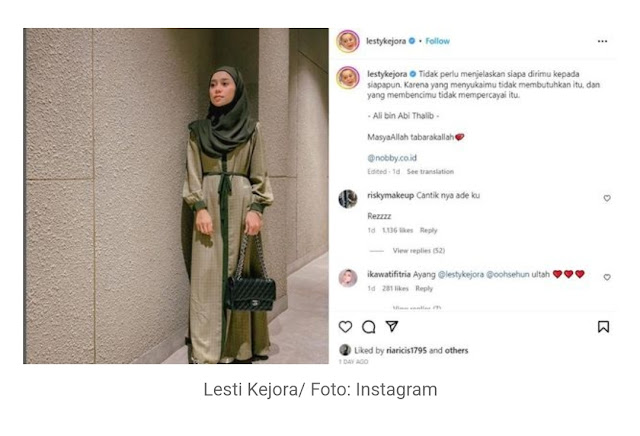
Task: Follow the lestykejora account
Action: 438,41
